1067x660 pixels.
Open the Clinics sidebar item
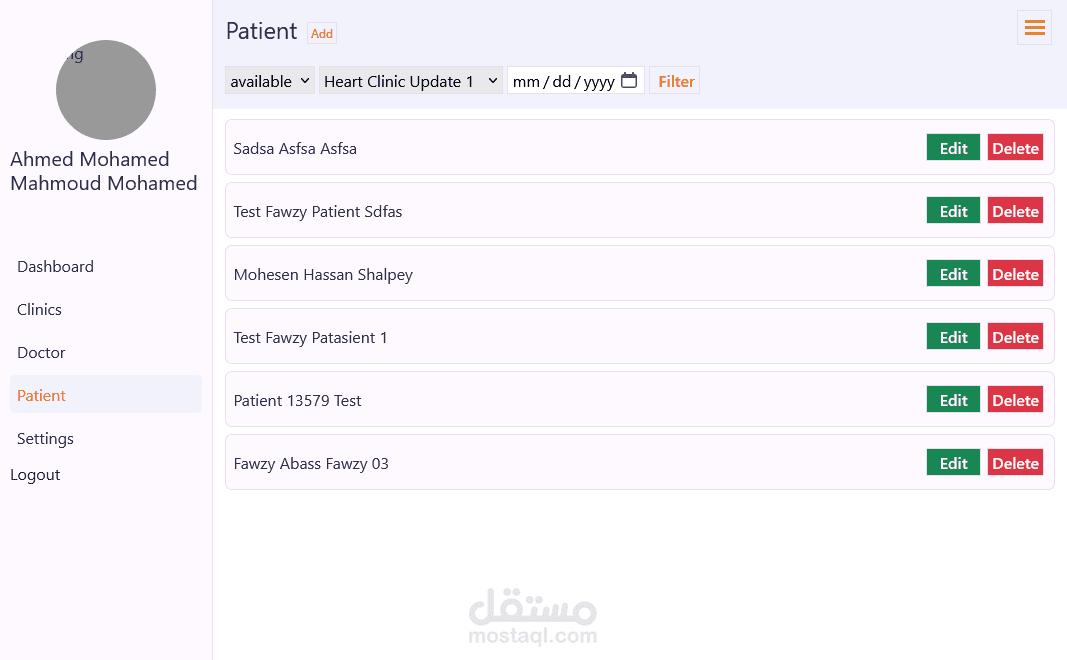pos(40,310)
